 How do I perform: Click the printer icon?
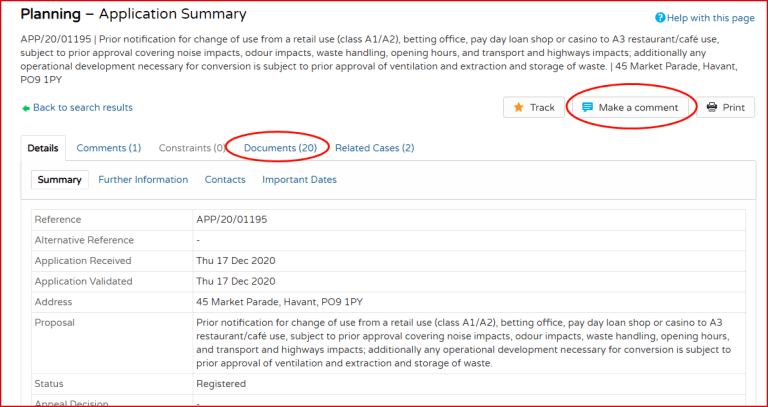[711, 107]
